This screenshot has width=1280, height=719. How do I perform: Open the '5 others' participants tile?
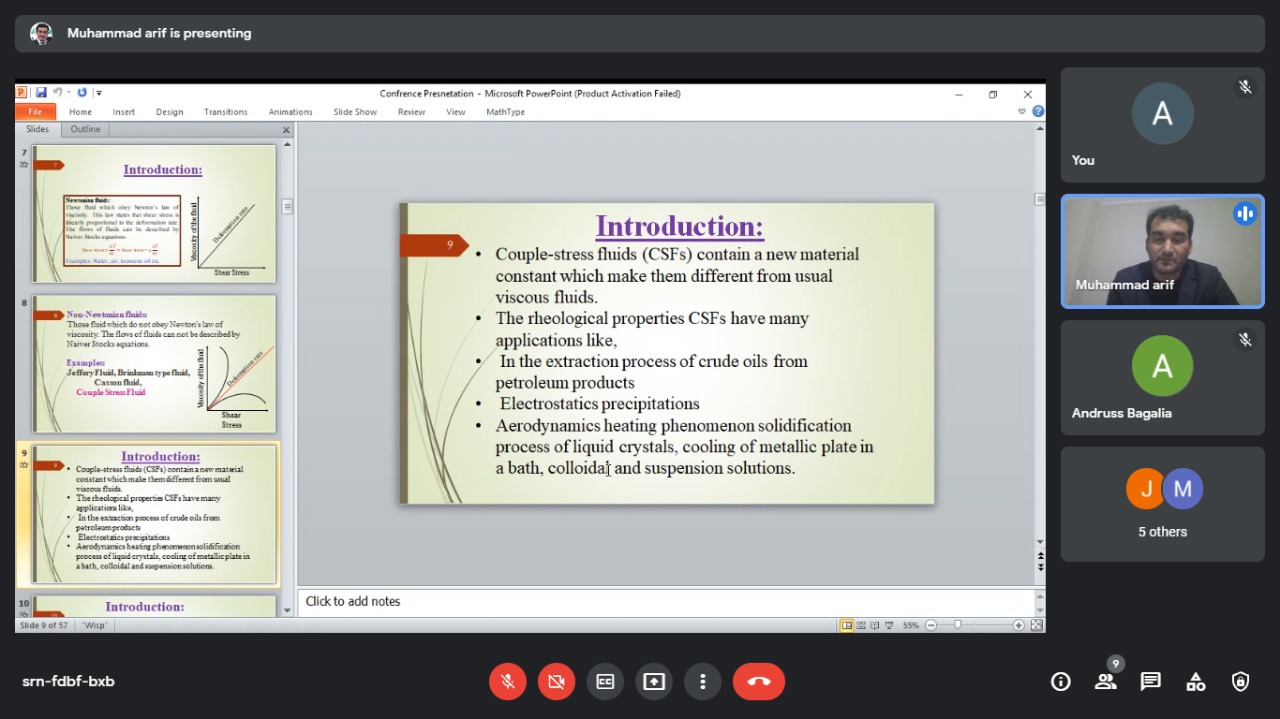(1162, 504)
